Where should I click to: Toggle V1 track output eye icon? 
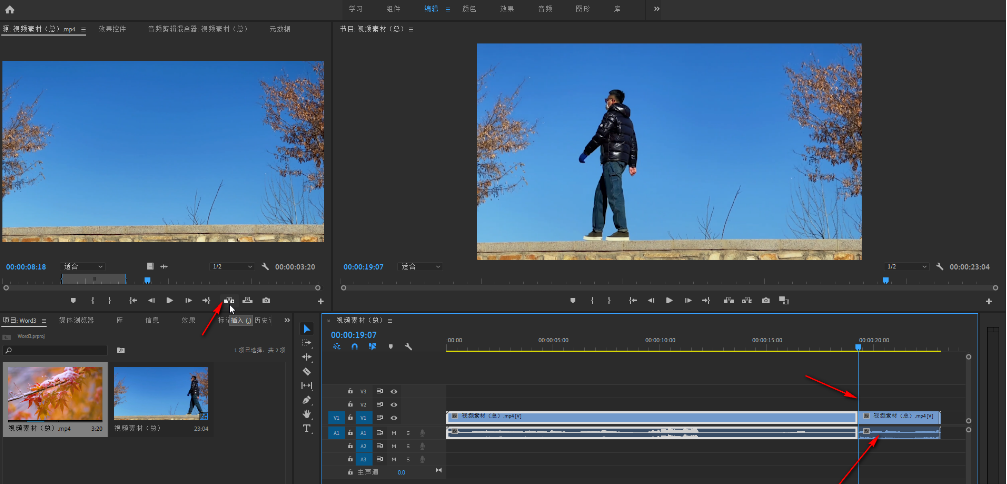pos(394,418)
